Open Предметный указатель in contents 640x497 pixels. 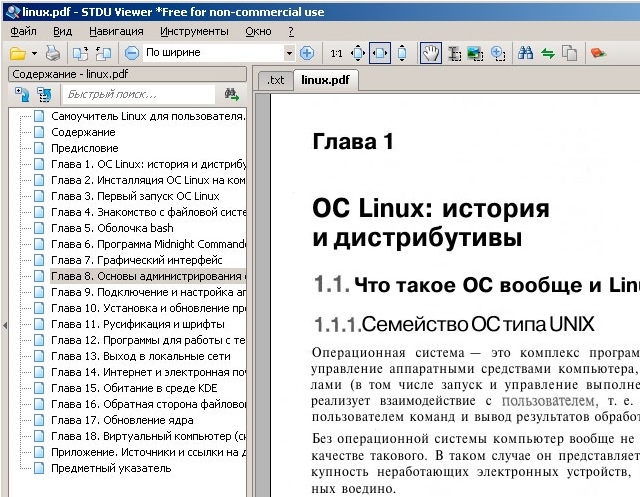coord(110,468)
